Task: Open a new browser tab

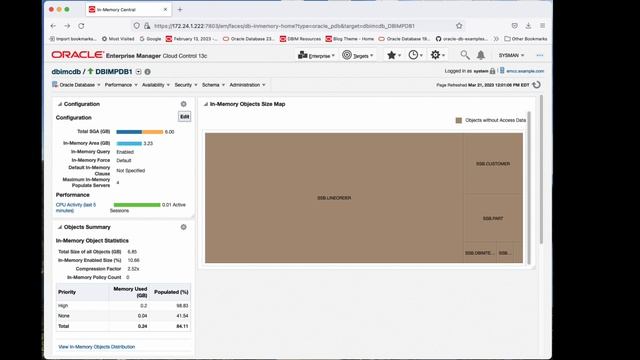Action: pyautogui.click(x=180, y=9)
